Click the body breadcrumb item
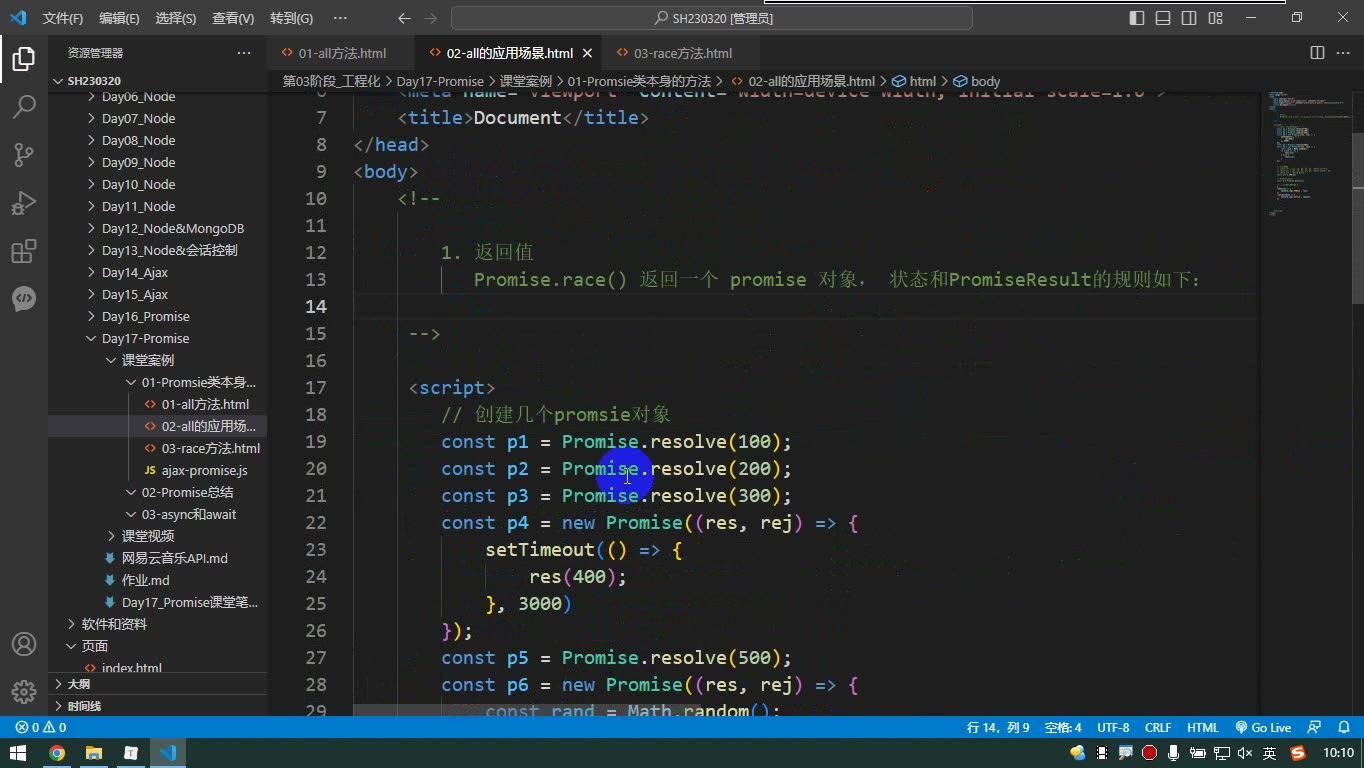This screenshot has height=768, width=1364. pyautogui.click(x=977, y=81)
